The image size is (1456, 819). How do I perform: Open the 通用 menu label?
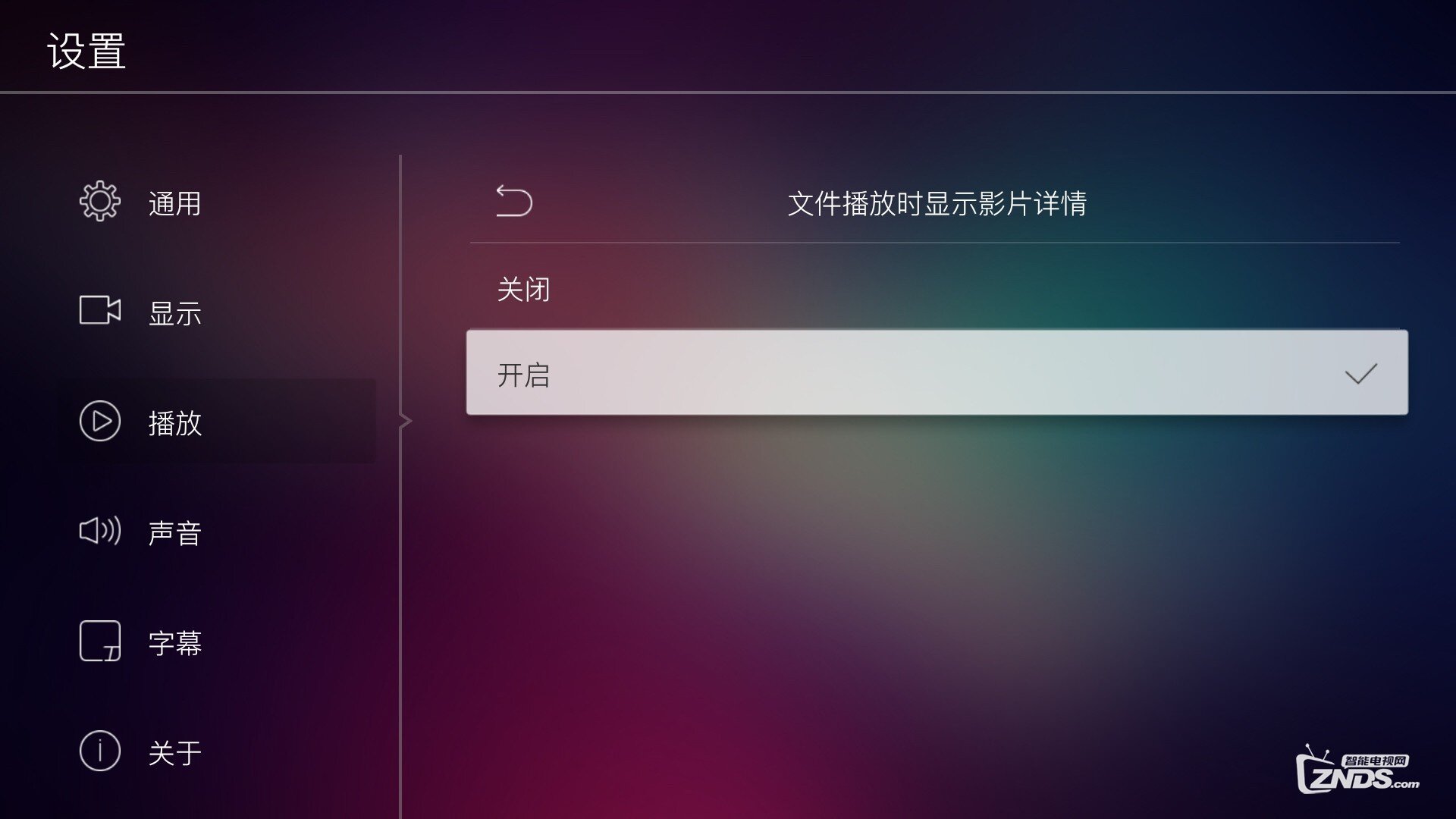175,203
